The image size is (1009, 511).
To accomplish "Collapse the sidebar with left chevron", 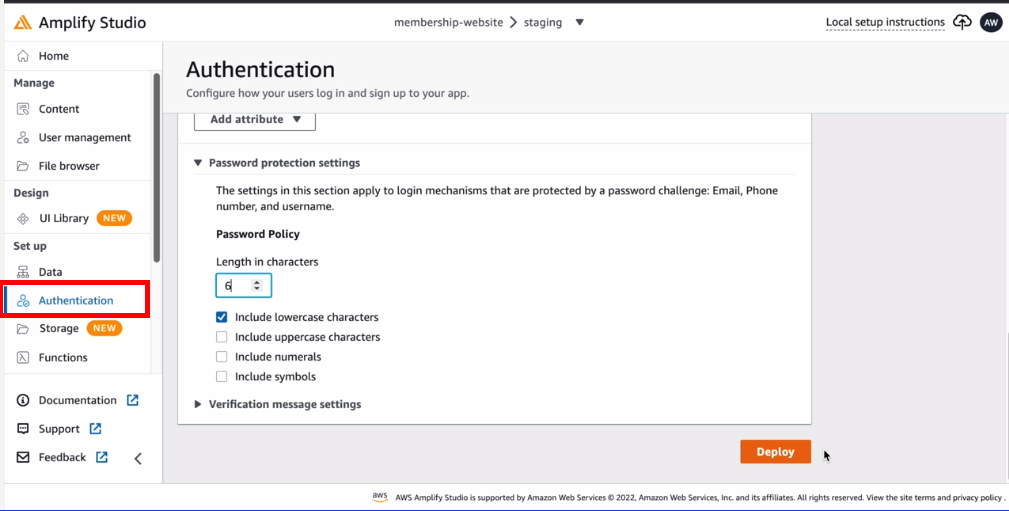I will [138, 458].
